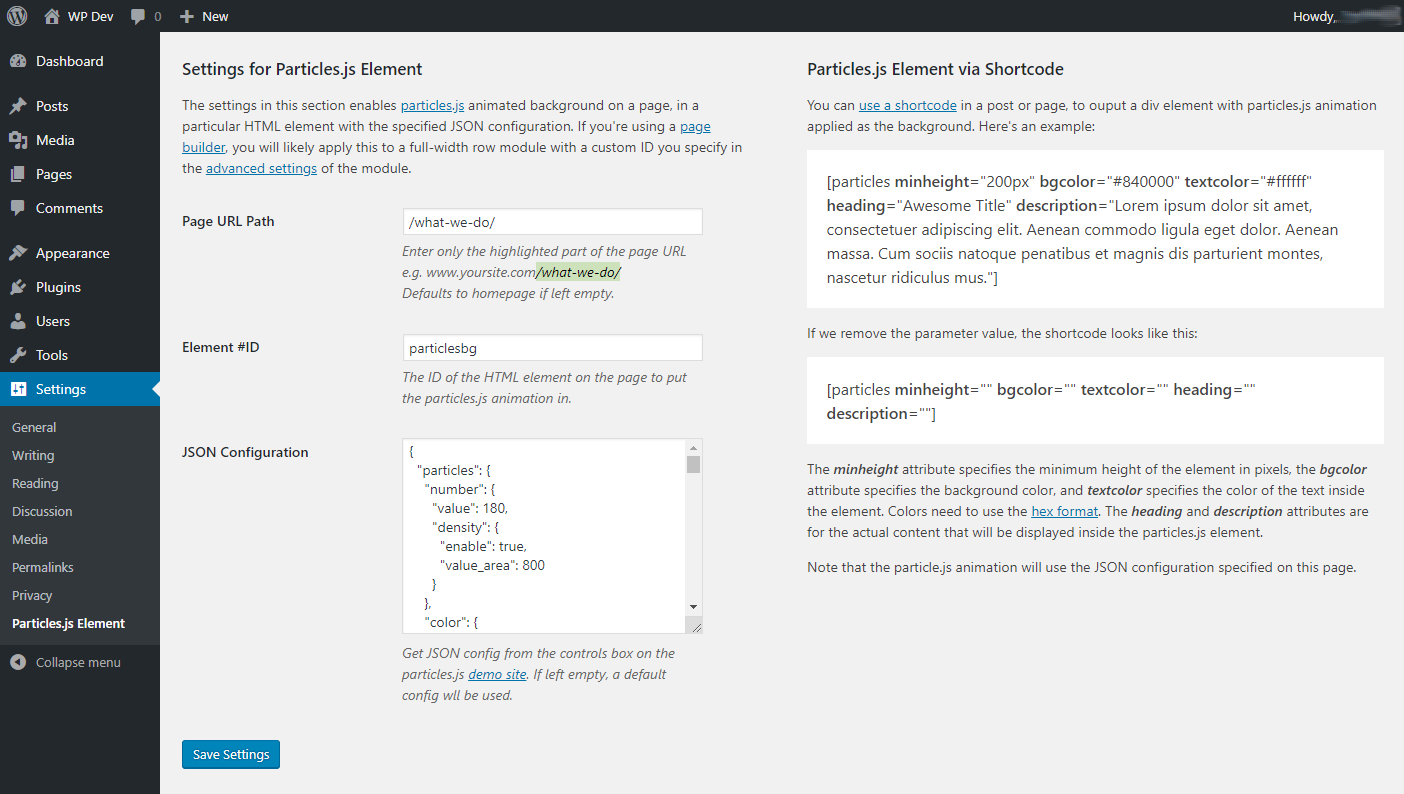This screenshot has height=794, width=1404.
Task: Click the Howdy user account menu
Action: pos(1344,16)
